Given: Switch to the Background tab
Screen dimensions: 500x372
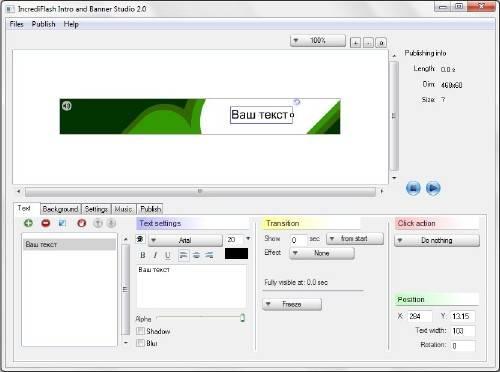Looking at the screenshot, I should [60, 209].
